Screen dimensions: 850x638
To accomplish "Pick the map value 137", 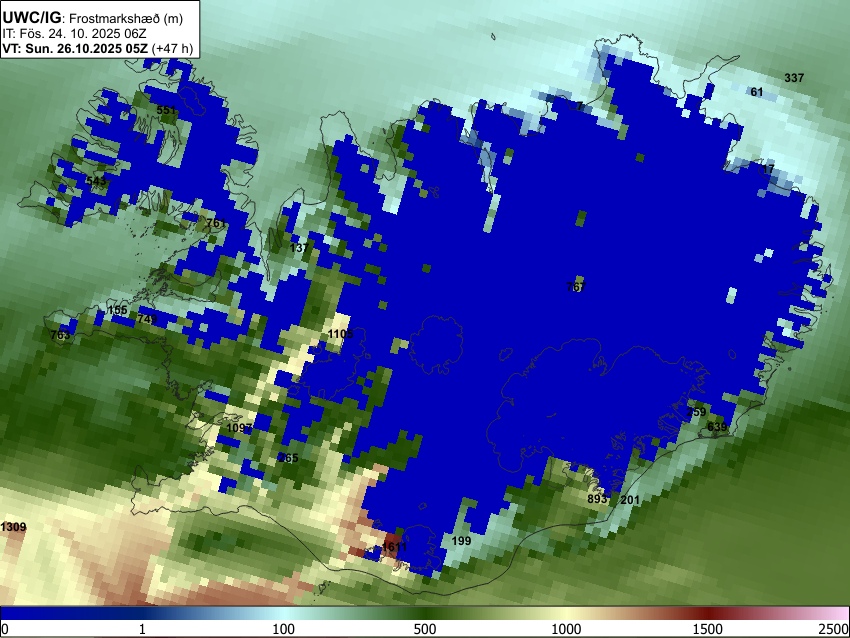I will coord(299,248).
